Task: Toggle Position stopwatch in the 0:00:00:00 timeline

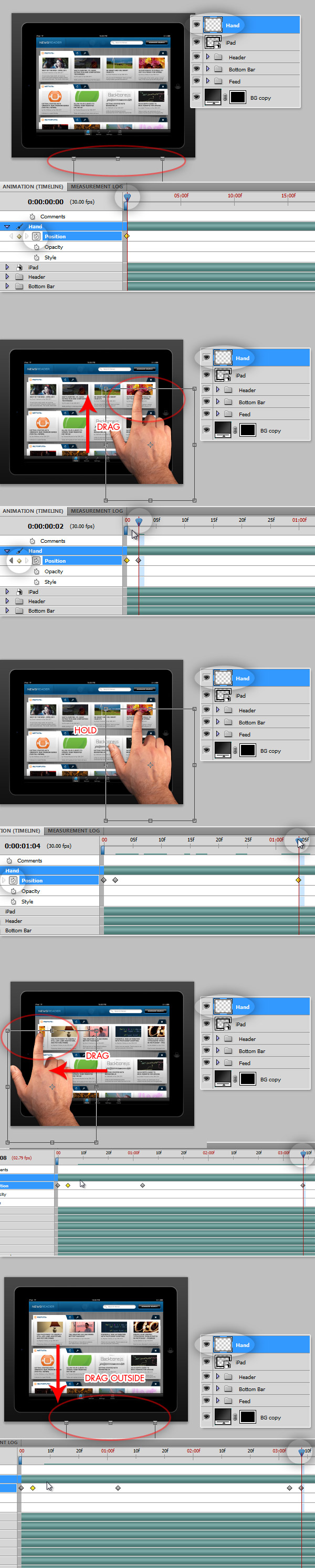Action: [x=36, y=236]
